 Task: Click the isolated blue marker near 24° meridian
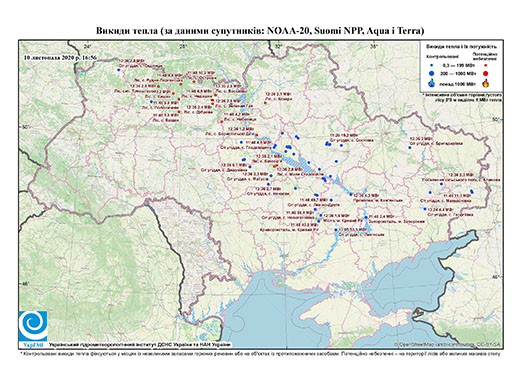pos(118,70)
